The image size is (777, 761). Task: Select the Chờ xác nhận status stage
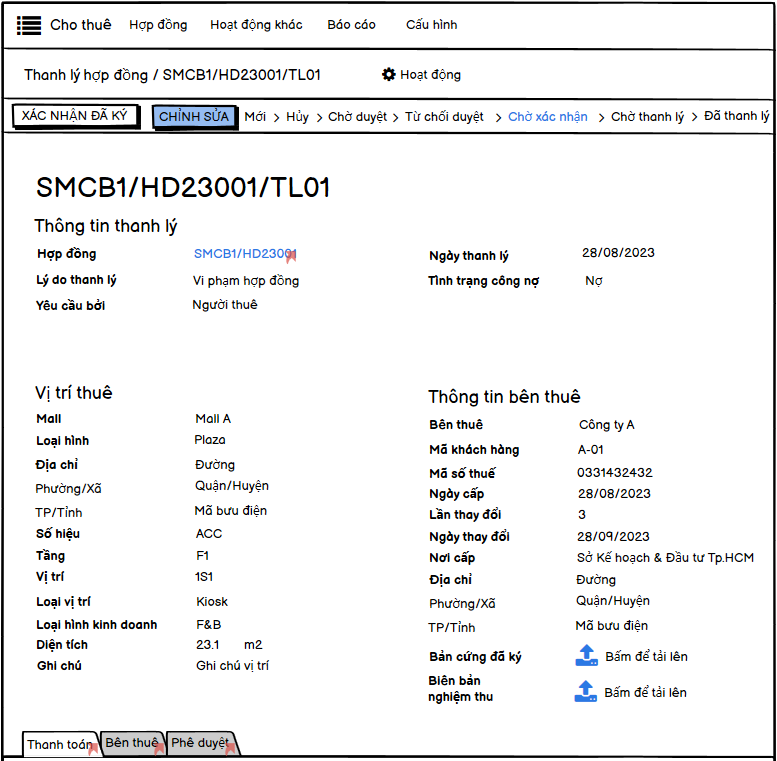coord(548,117)
